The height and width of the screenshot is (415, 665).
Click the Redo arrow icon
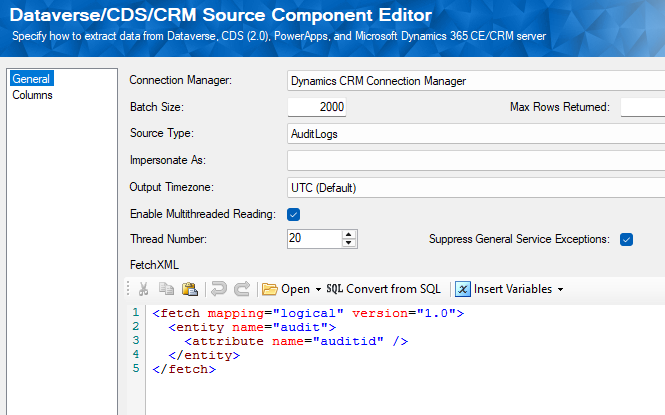(x=242, y=289)
